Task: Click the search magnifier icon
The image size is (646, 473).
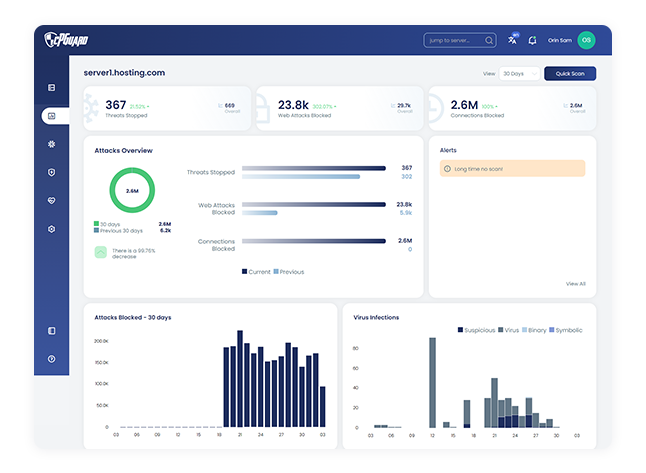Action: click(x=489, y=41)
